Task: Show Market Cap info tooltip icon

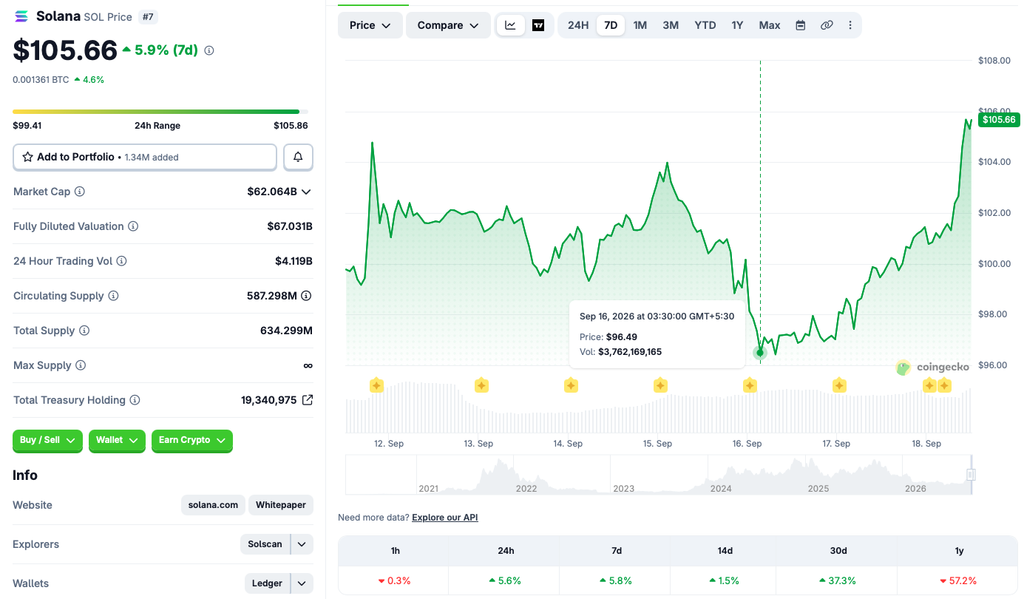Action: pos(80,191)
